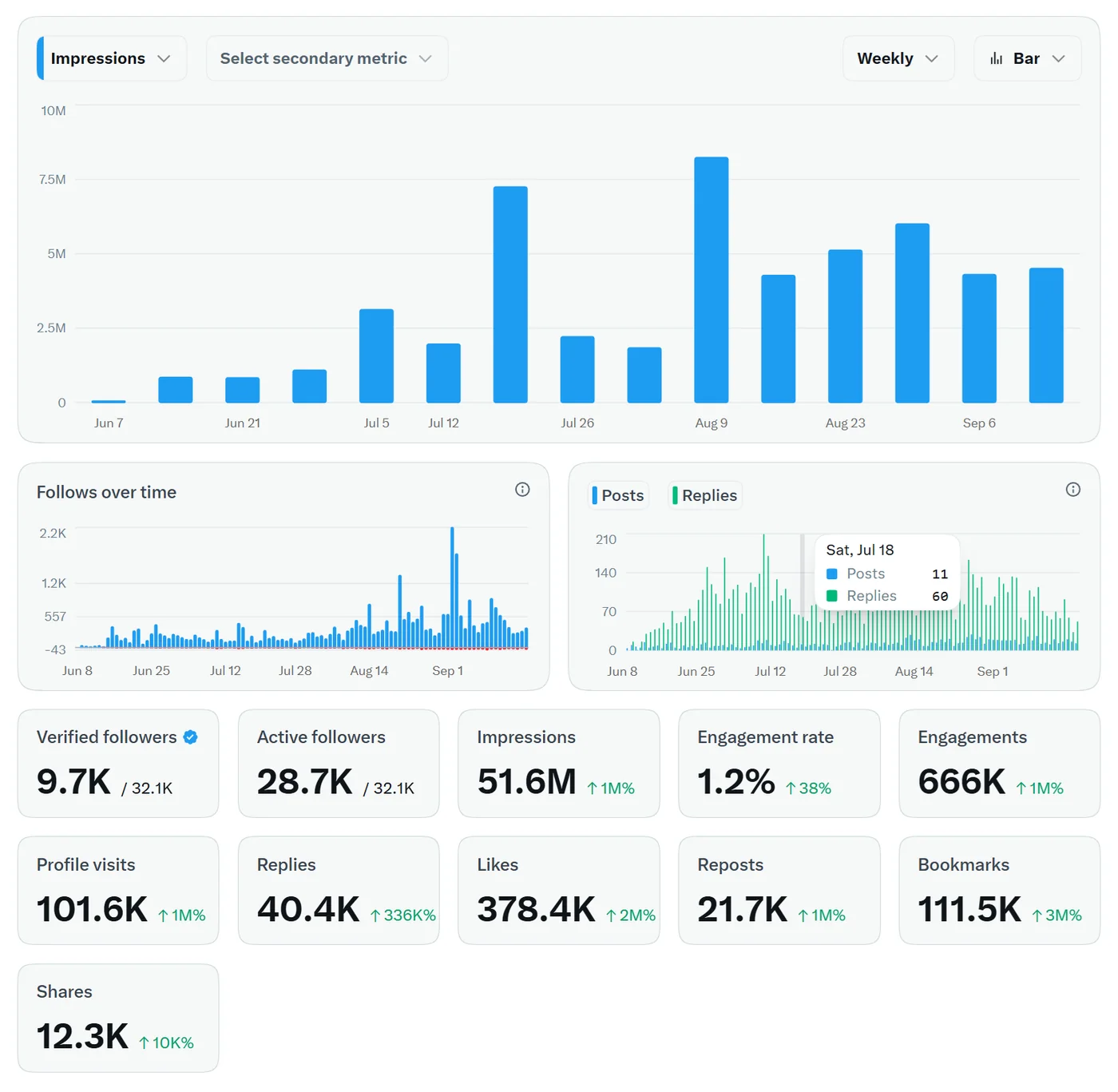Change the Weekly interval dropdown

[898, 58]
